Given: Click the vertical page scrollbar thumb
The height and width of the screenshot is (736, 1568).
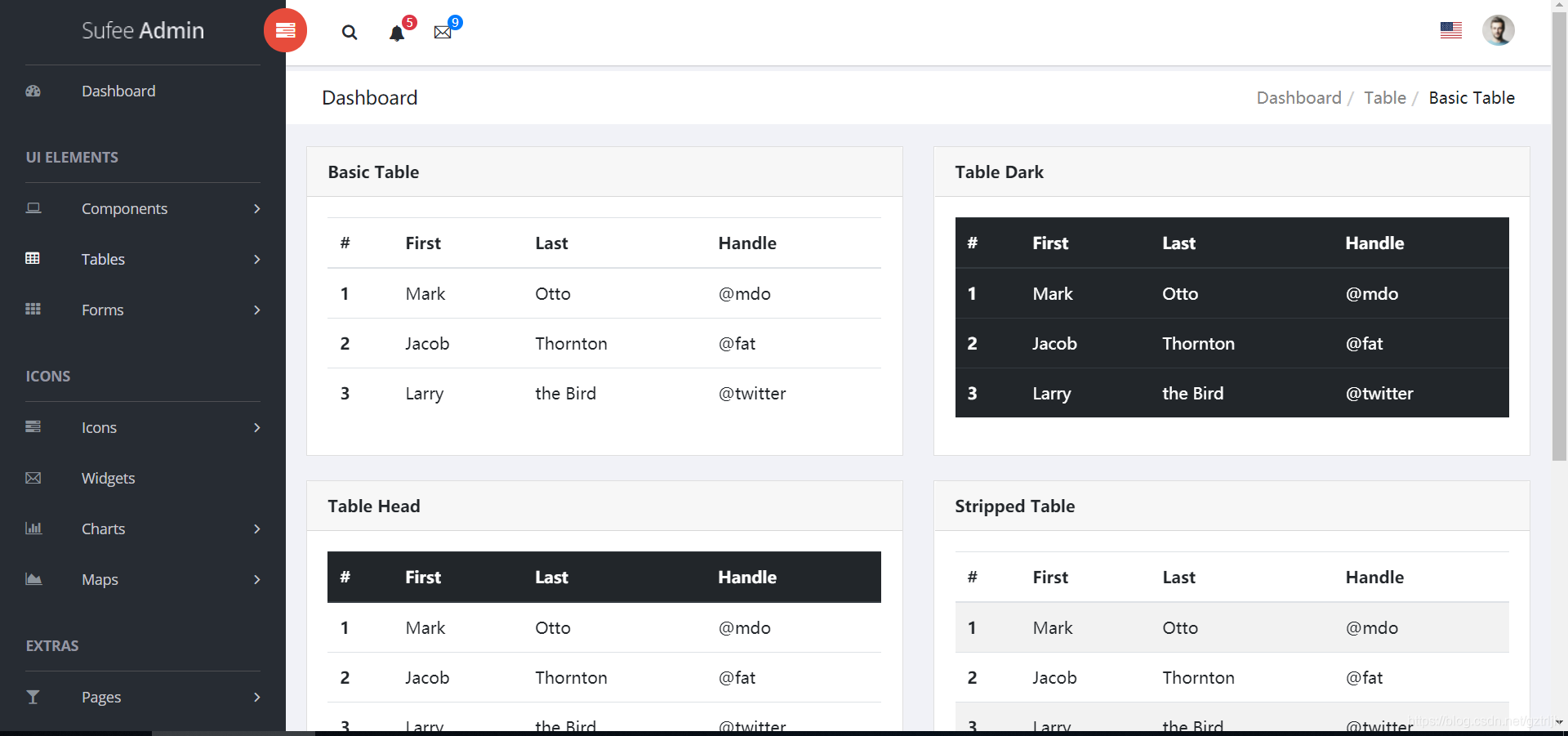Looking at the screenshot, I should [1559, 238].
